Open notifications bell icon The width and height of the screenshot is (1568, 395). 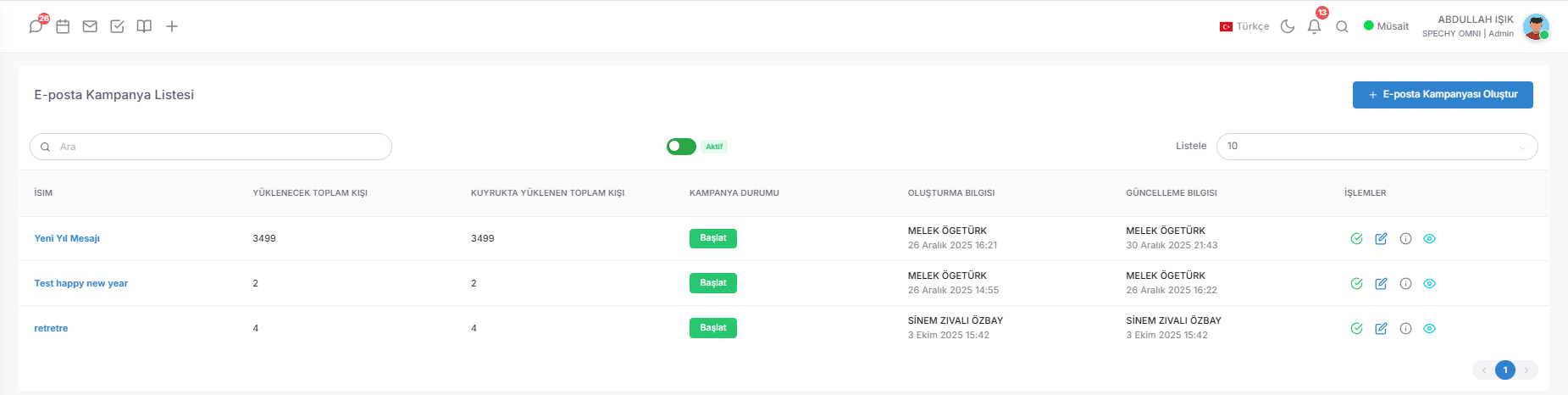[x=1315, y=26]
